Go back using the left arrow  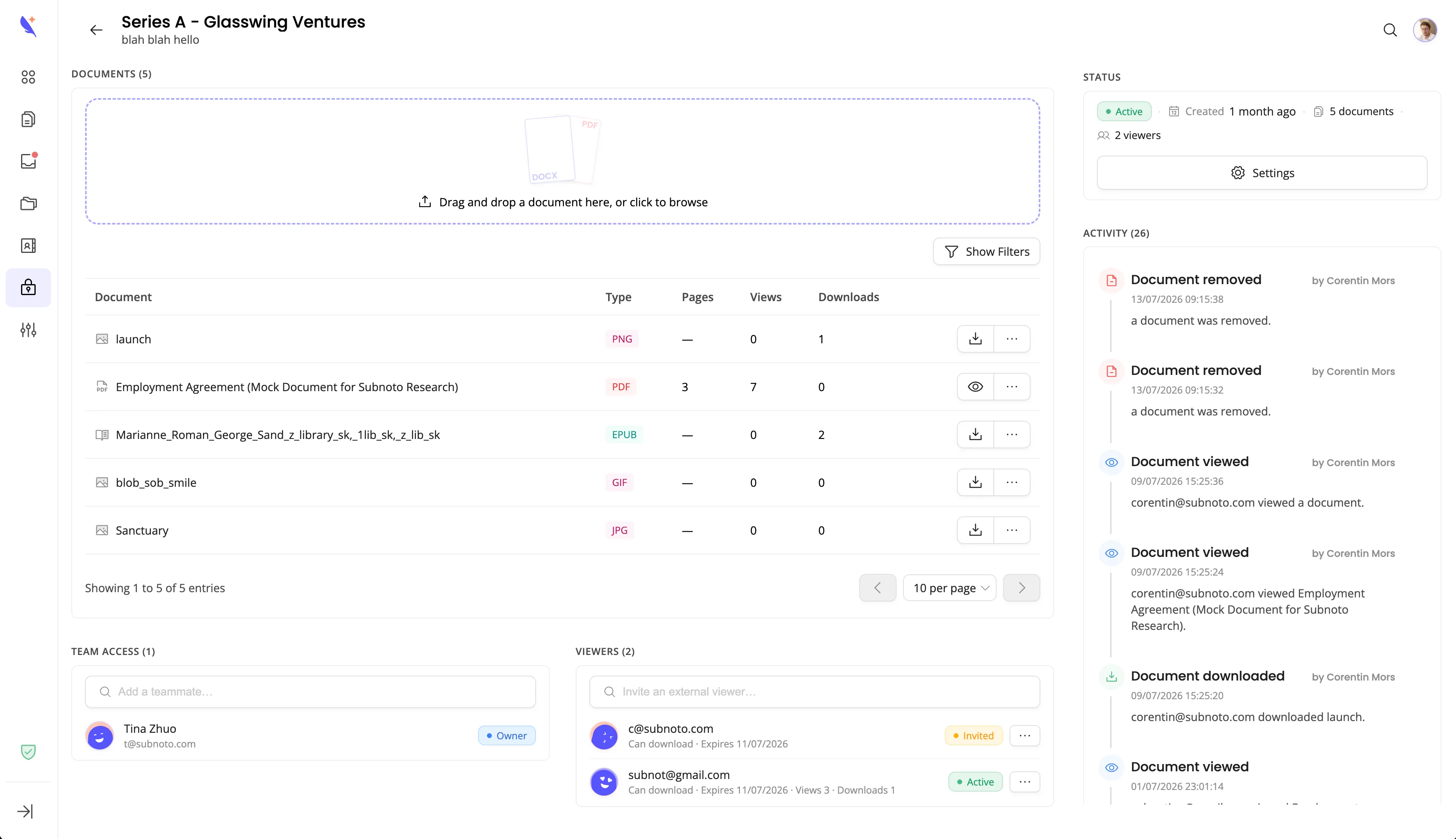click(96, 30)
